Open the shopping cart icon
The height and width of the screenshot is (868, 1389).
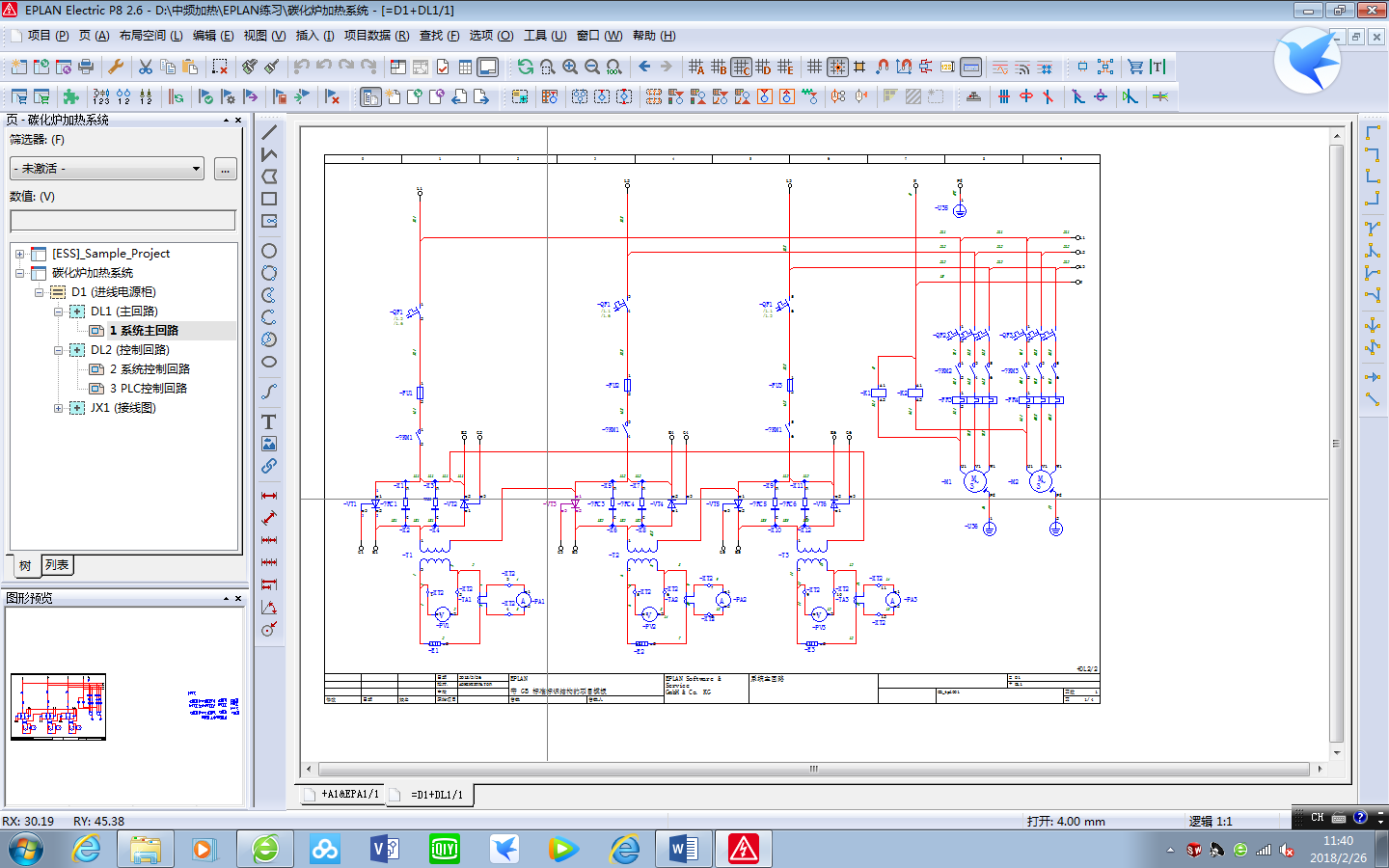[x=1135, y=67]
